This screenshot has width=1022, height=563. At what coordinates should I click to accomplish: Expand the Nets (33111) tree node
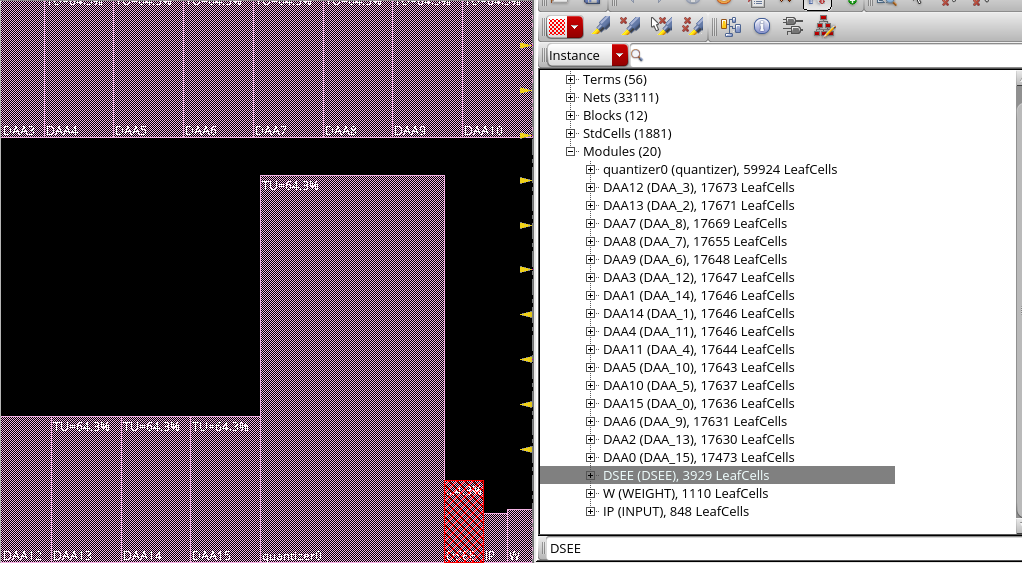click(x=571, y=98)
